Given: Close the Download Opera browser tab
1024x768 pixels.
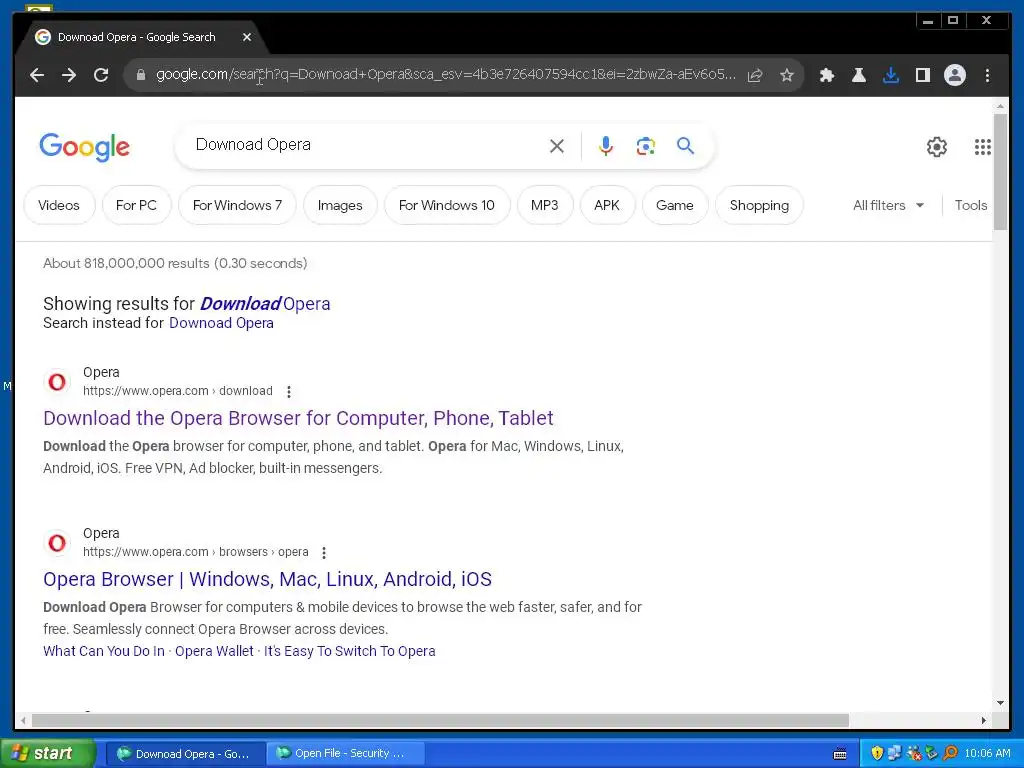Looking at the screenshot, I should 247,37.
